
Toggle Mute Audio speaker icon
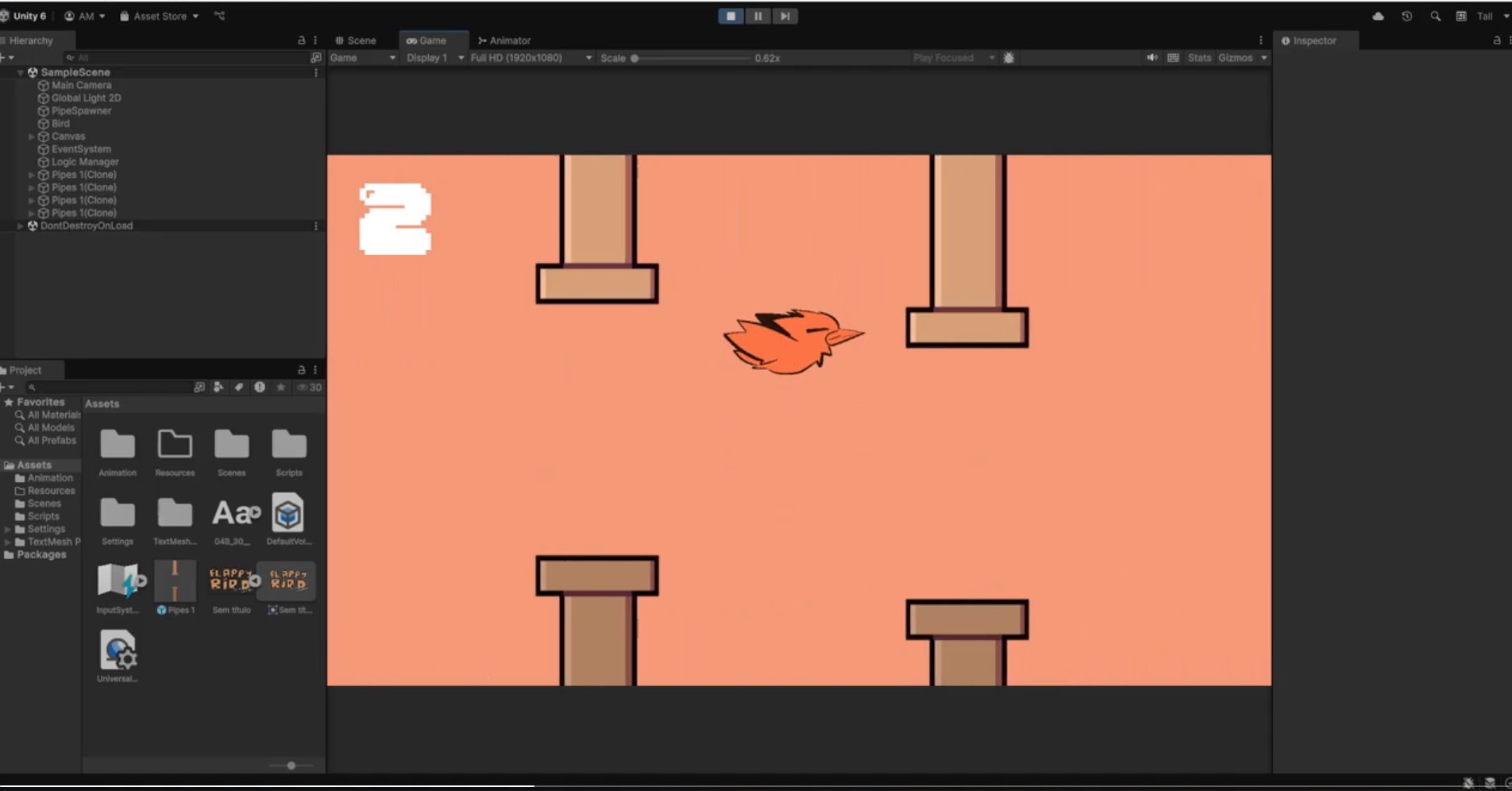click(1151, 58)
